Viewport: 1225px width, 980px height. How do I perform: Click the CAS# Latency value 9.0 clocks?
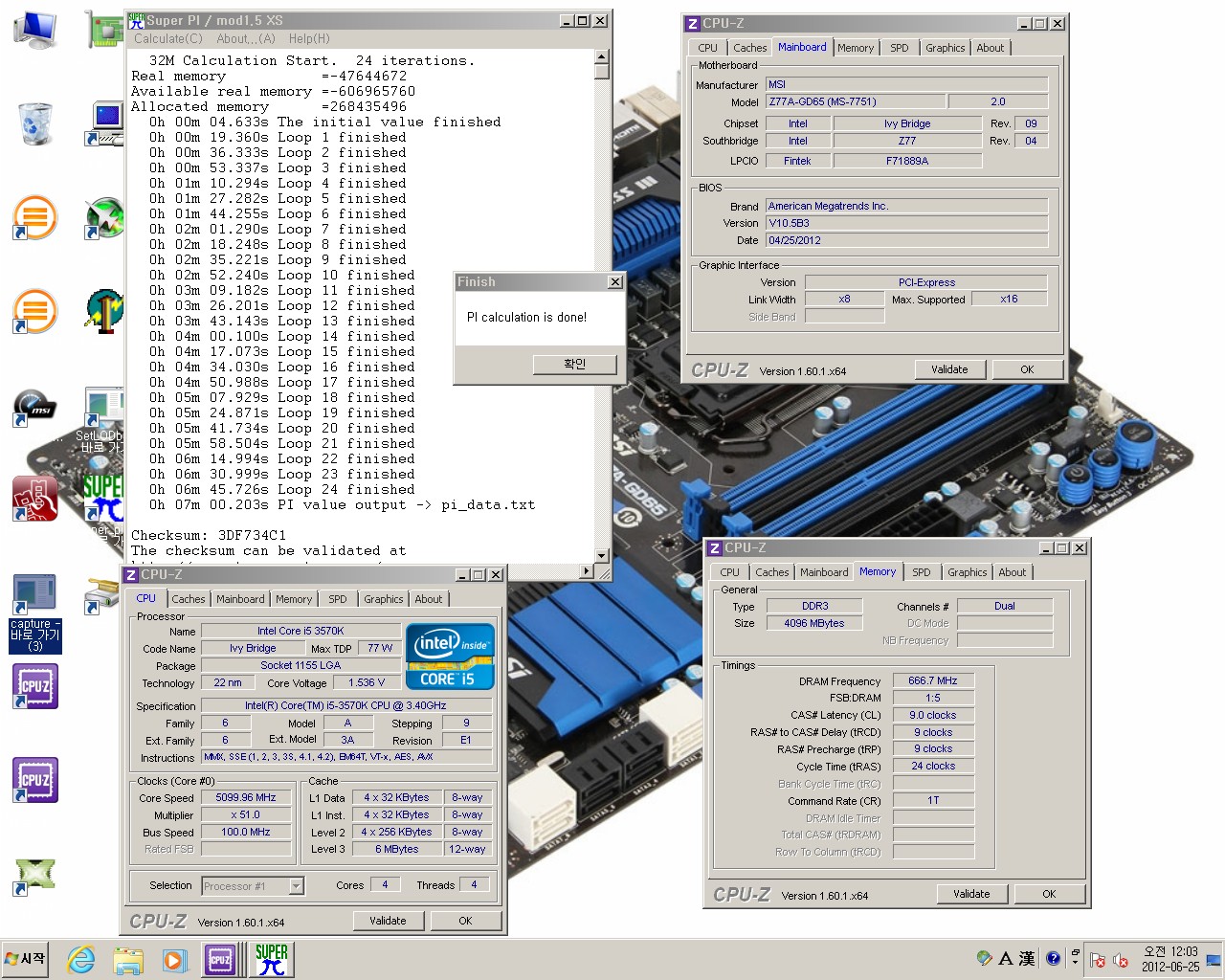tap(933, 715)
